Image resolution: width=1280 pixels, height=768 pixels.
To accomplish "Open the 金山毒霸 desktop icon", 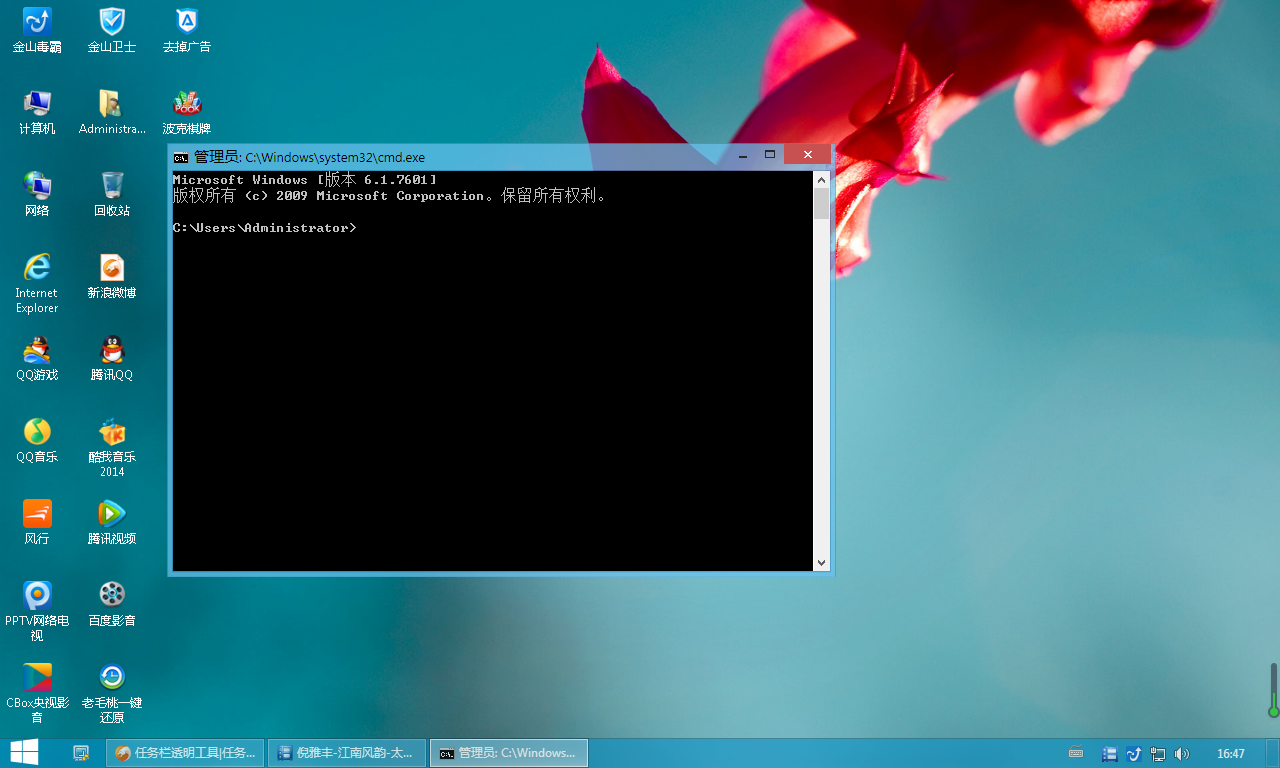I will (x=37, y=30).
